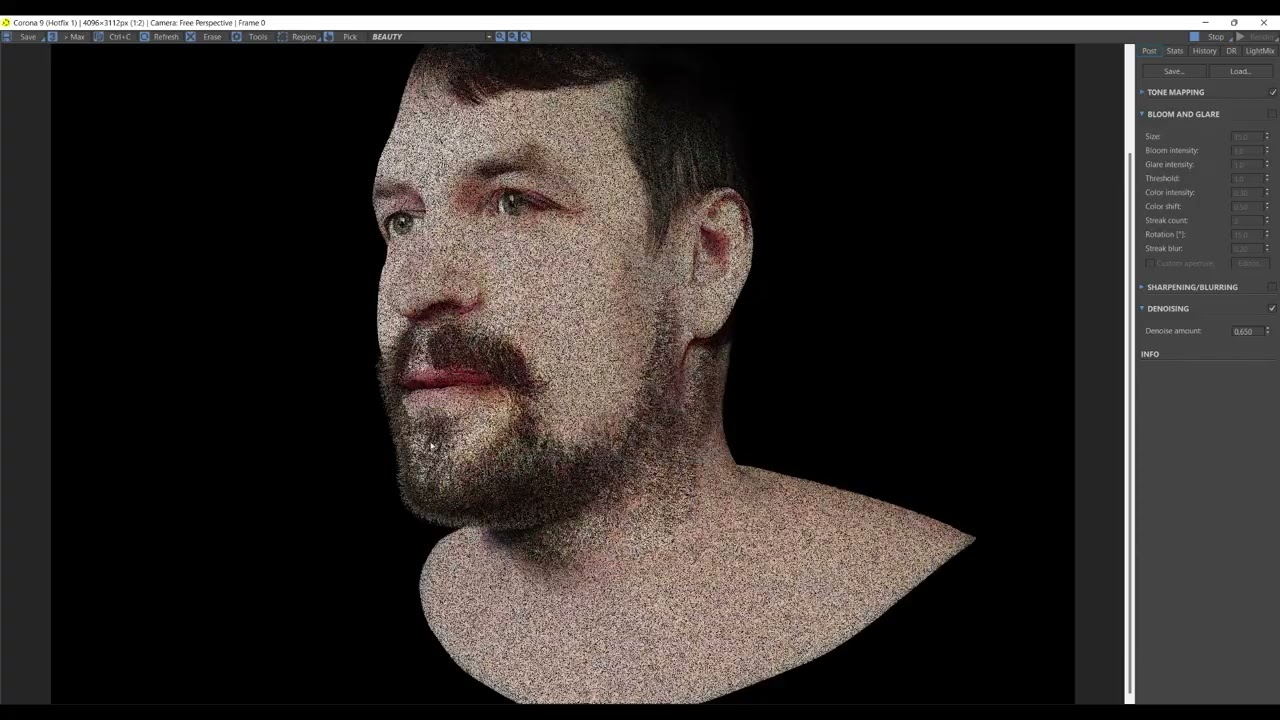Open the DR tab

(1231, 51)
